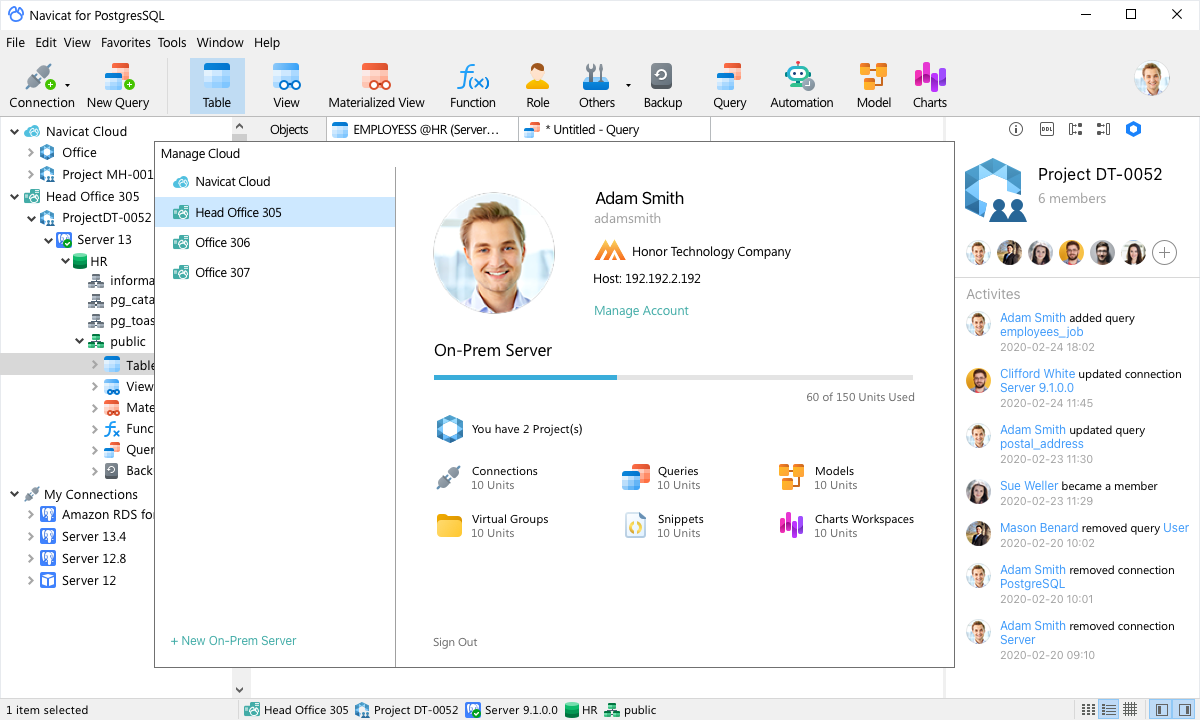Open the File menu
Image resolution: width=1200 pixels, height=720 pixels.
tap(15, 43)
